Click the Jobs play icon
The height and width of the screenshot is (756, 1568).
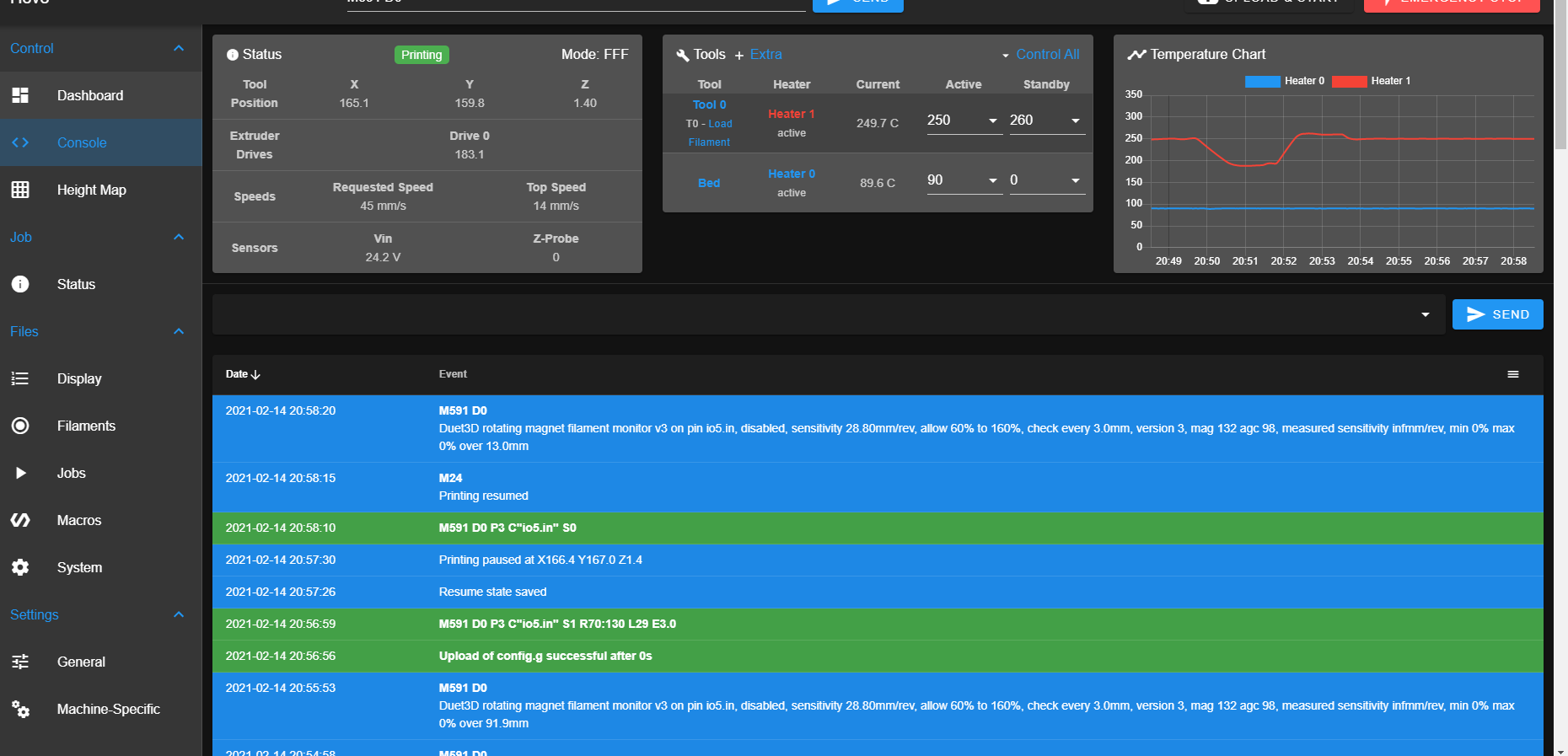point(20,473)
